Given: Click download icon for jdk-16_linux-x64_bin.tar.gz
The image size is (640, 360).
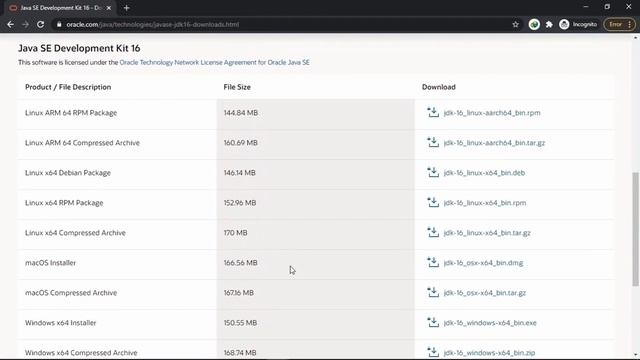Looking at the screenshot, I should tap(433, 232).
